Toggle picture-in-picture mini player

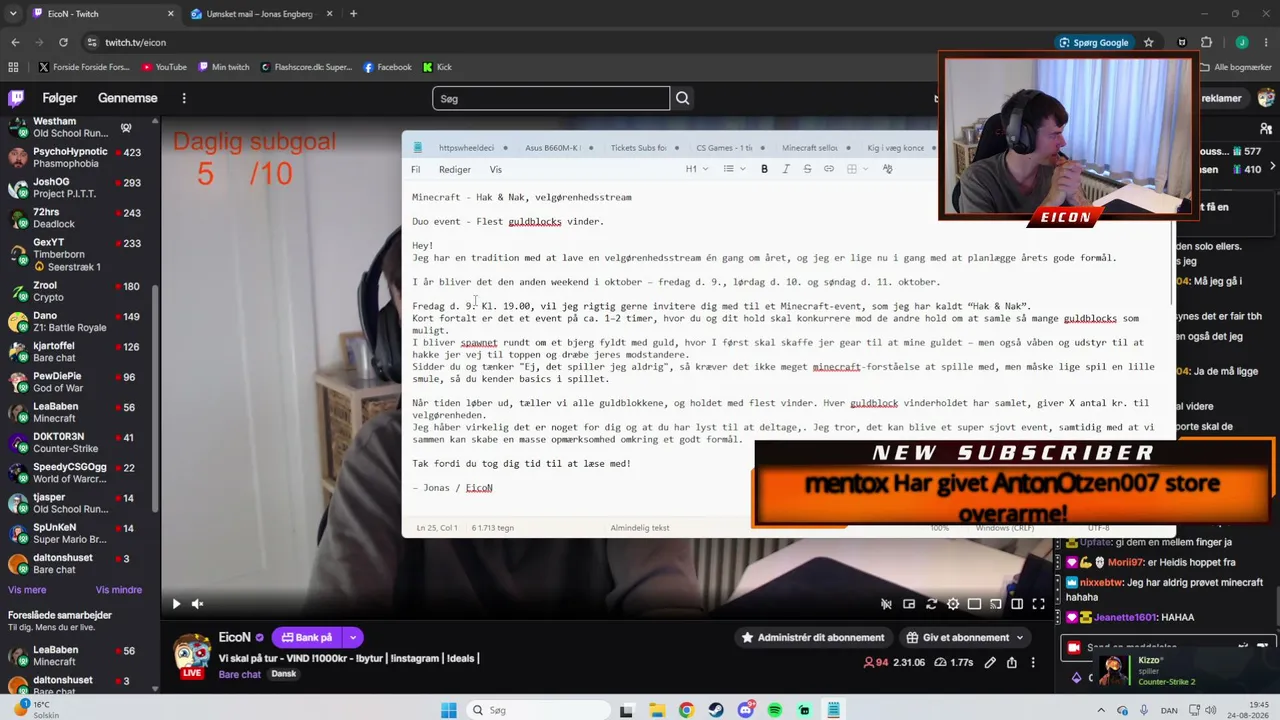click(x=909, y=604)
